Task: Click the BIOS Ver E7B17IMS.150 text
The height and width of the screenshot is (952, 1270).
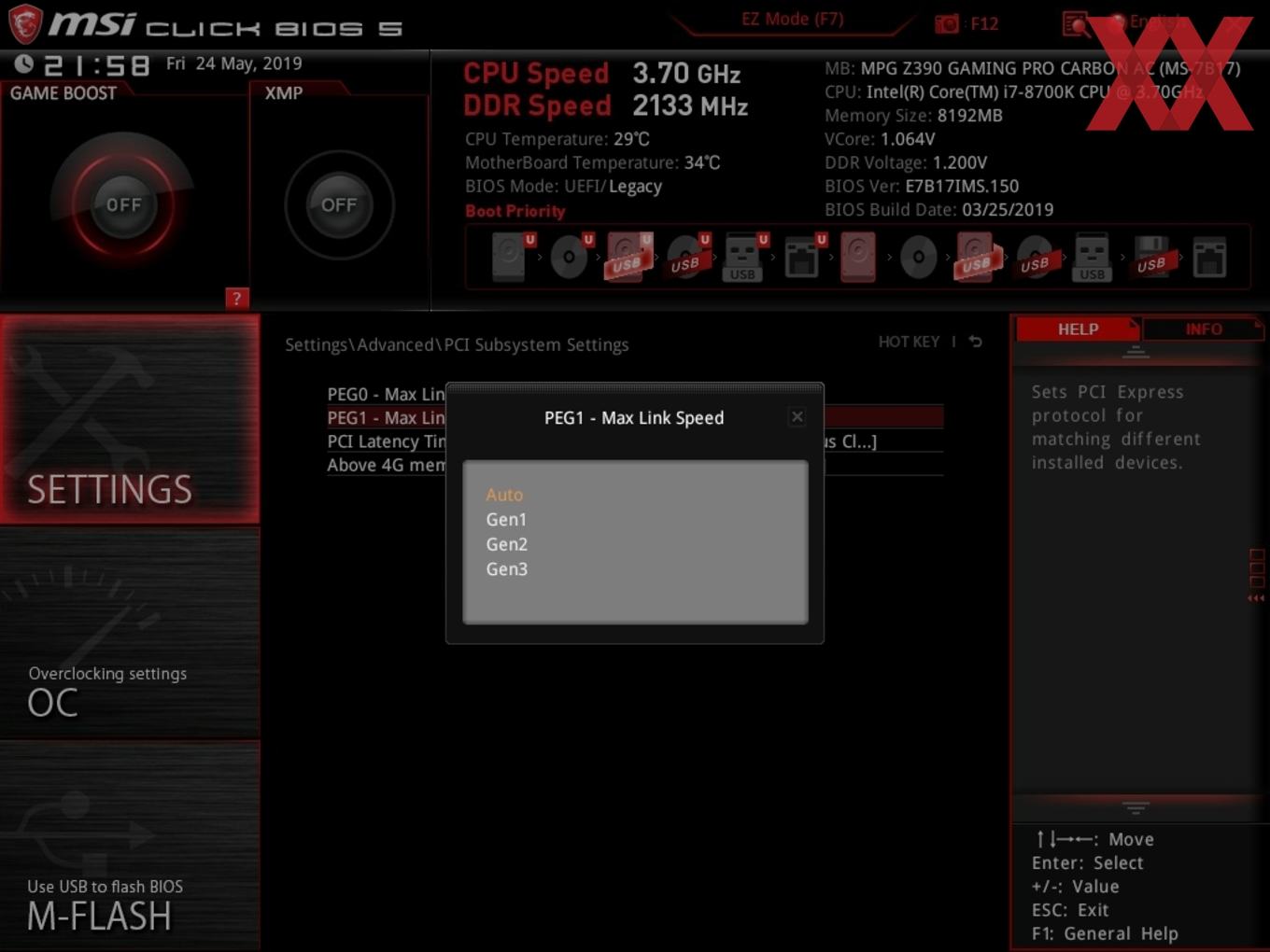Action: [922, 186]
